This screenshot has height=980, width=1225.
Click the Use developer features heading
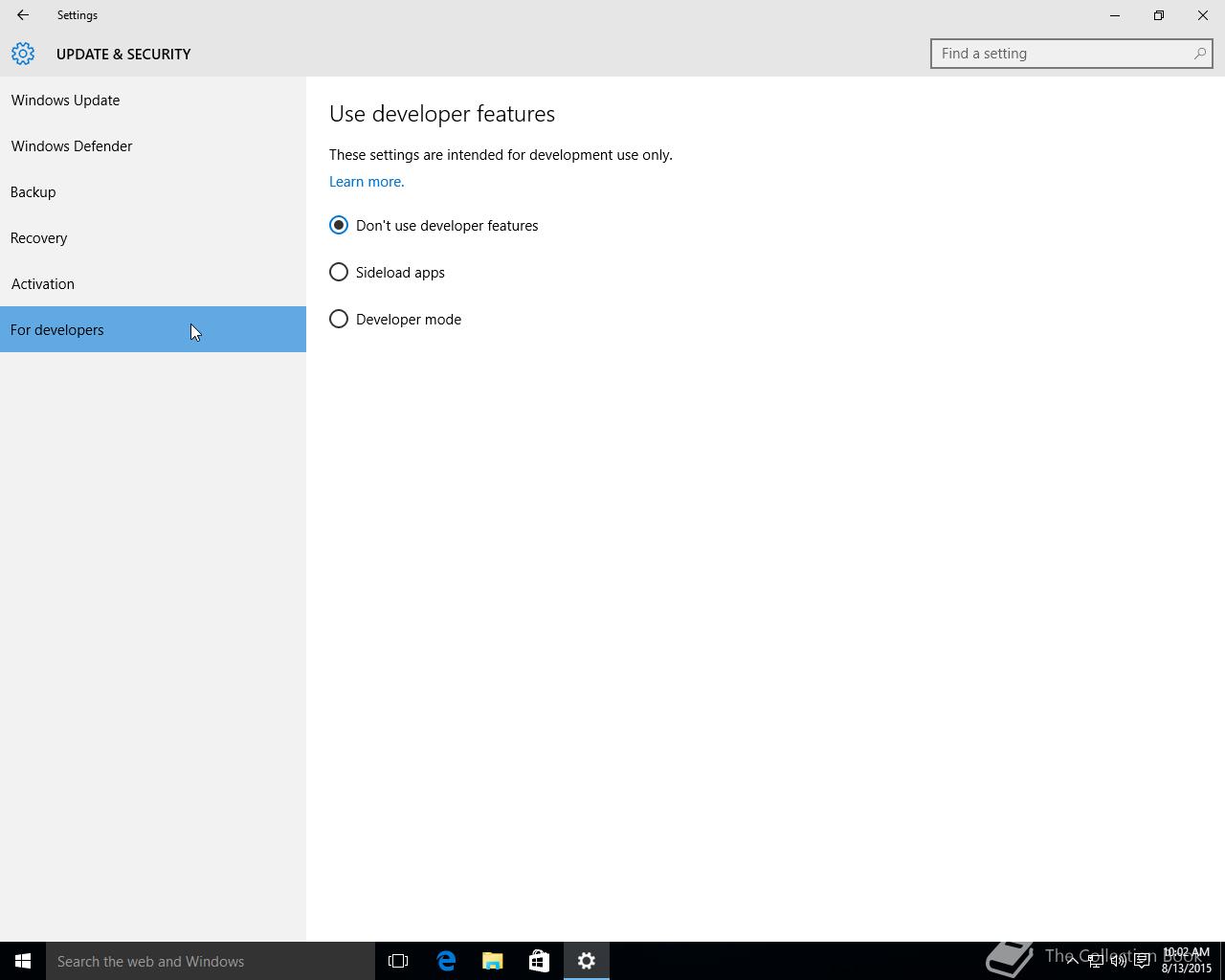tap(442, 114)
